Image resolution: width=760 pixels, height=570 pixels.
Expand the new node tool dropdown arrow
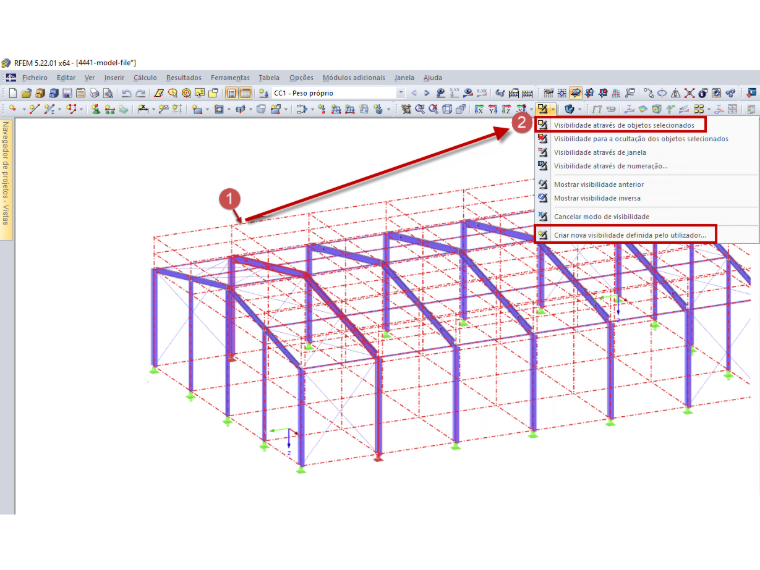24,109
